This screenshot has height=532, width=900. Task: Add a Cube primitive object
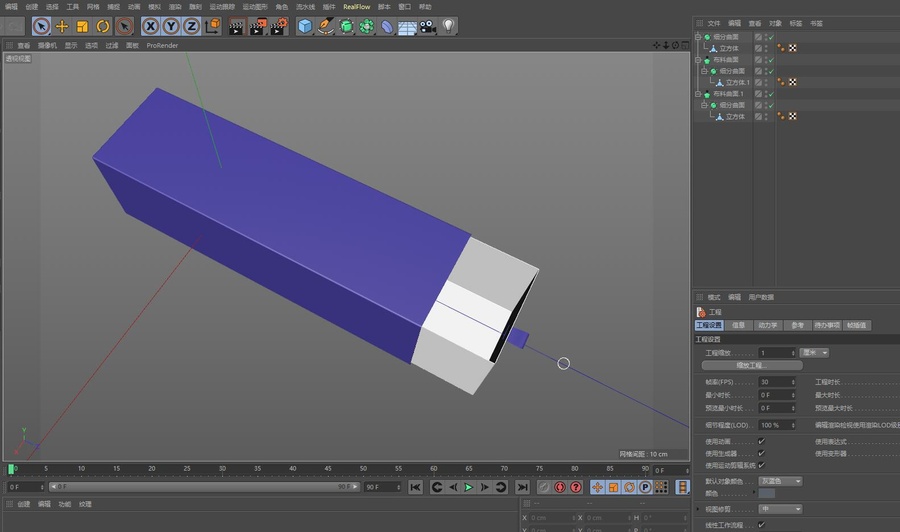(x=305, y=26)
